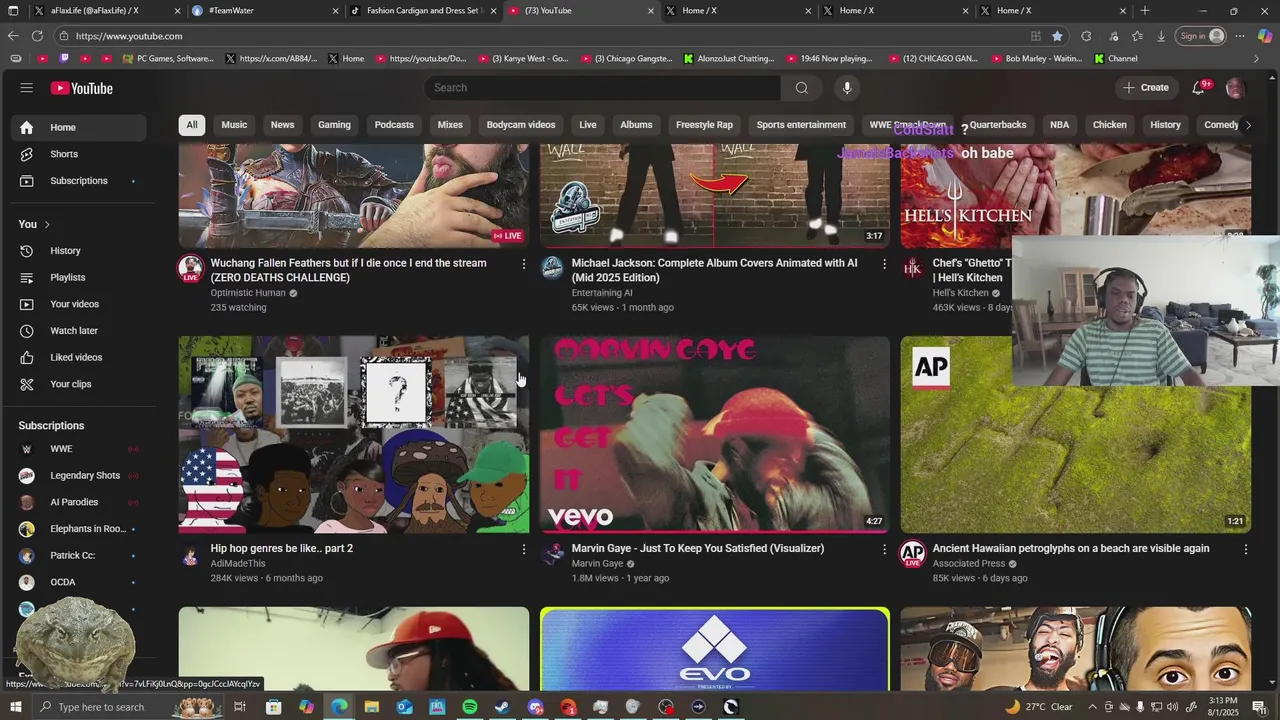
Task: Select the Gaming filter chip
Action: pyautogui.click(x=334, y=125)
